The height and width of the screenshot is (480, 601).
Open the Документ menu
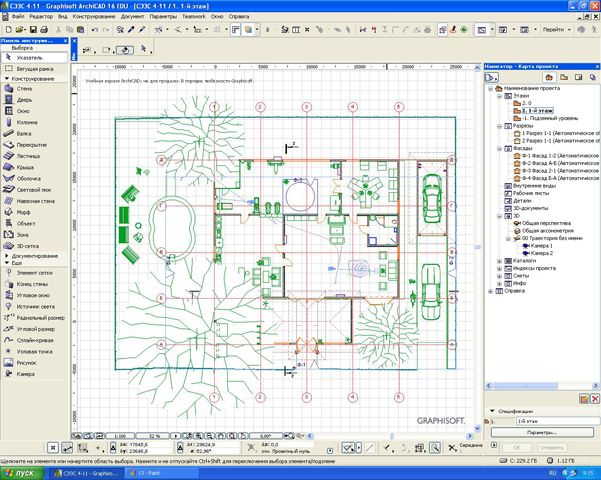pos(133,16)
